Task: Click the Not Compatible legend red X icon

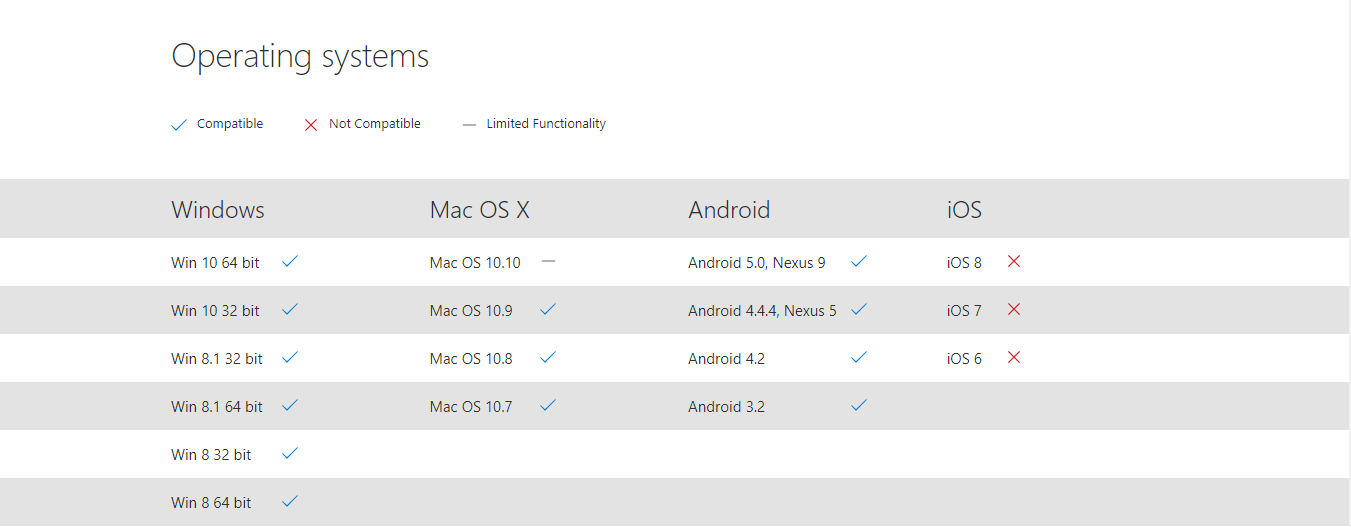Action: click(311, 125)
